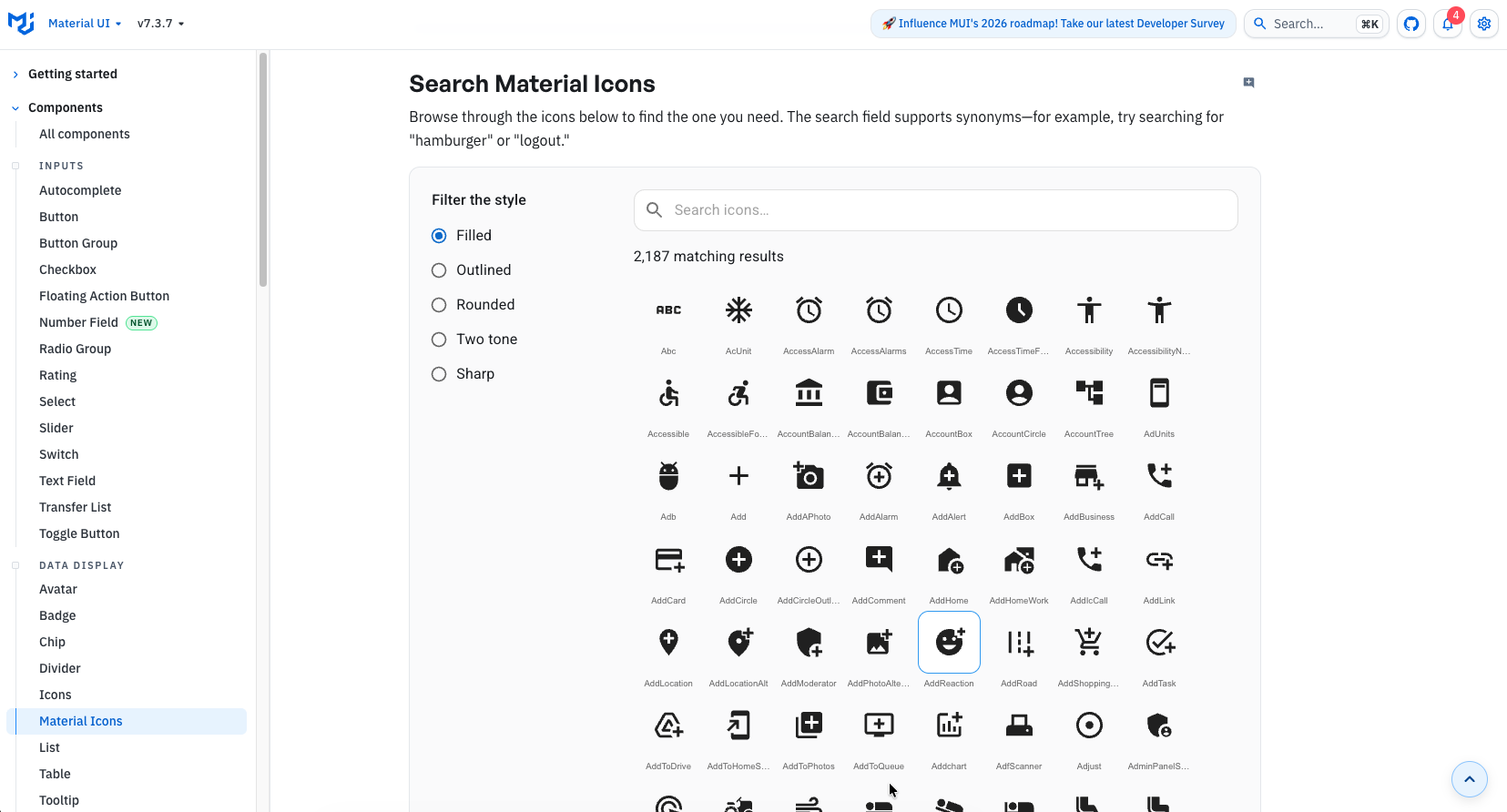Select the AddLink icon
Screen dimensions: 1507x812
[1159, 560]
